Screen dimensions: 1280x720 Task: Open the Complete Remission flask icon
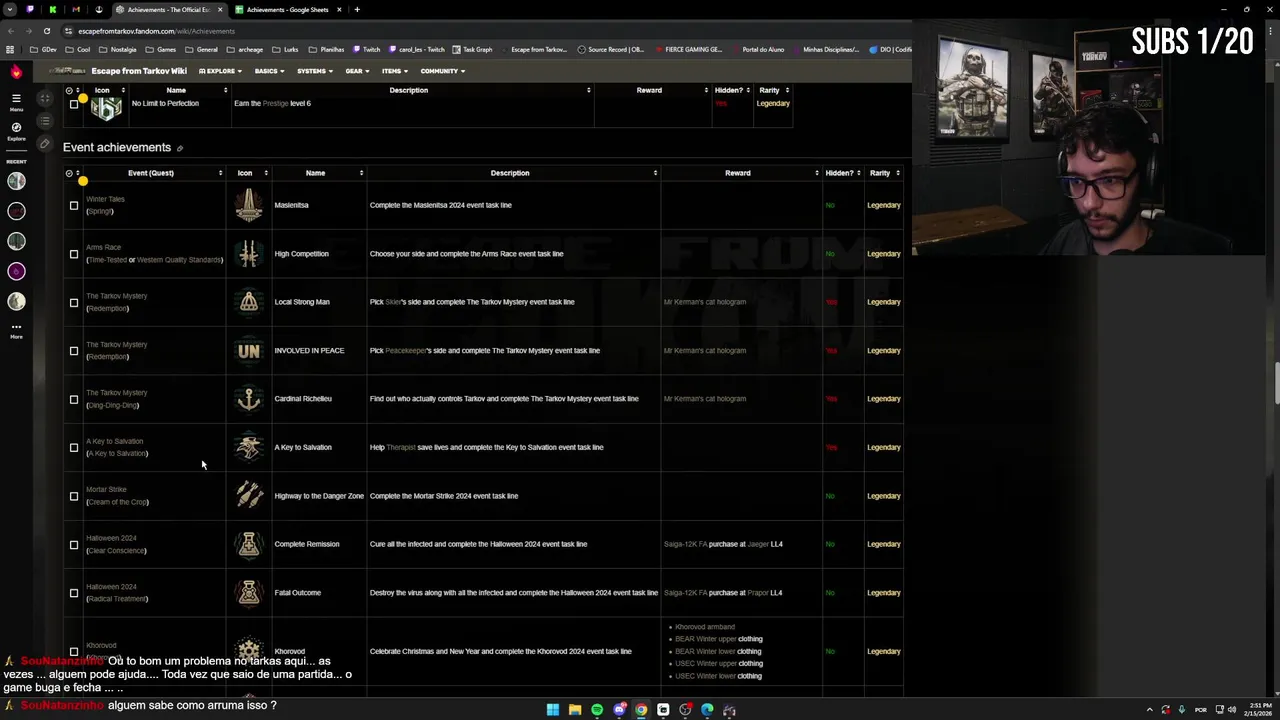pyautogui.click(x=249, y=544)
